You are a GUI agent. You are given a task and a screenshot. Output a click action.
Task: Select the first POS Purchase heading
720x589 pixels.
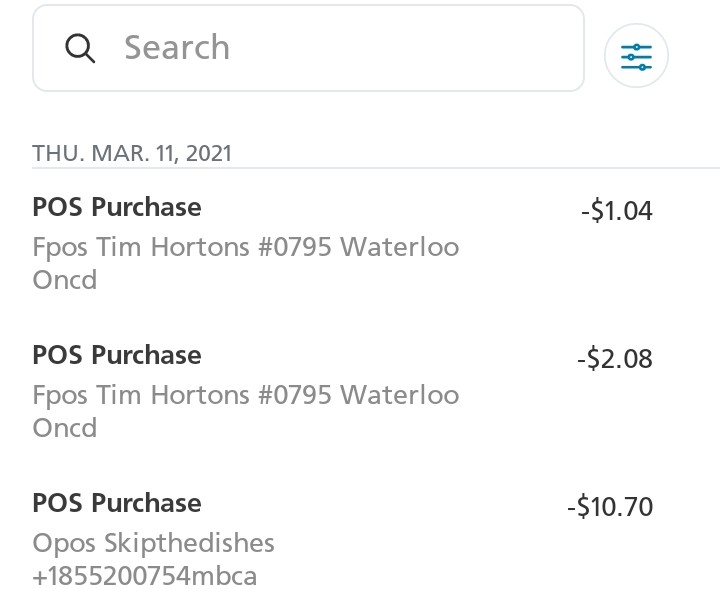[117, 207]
